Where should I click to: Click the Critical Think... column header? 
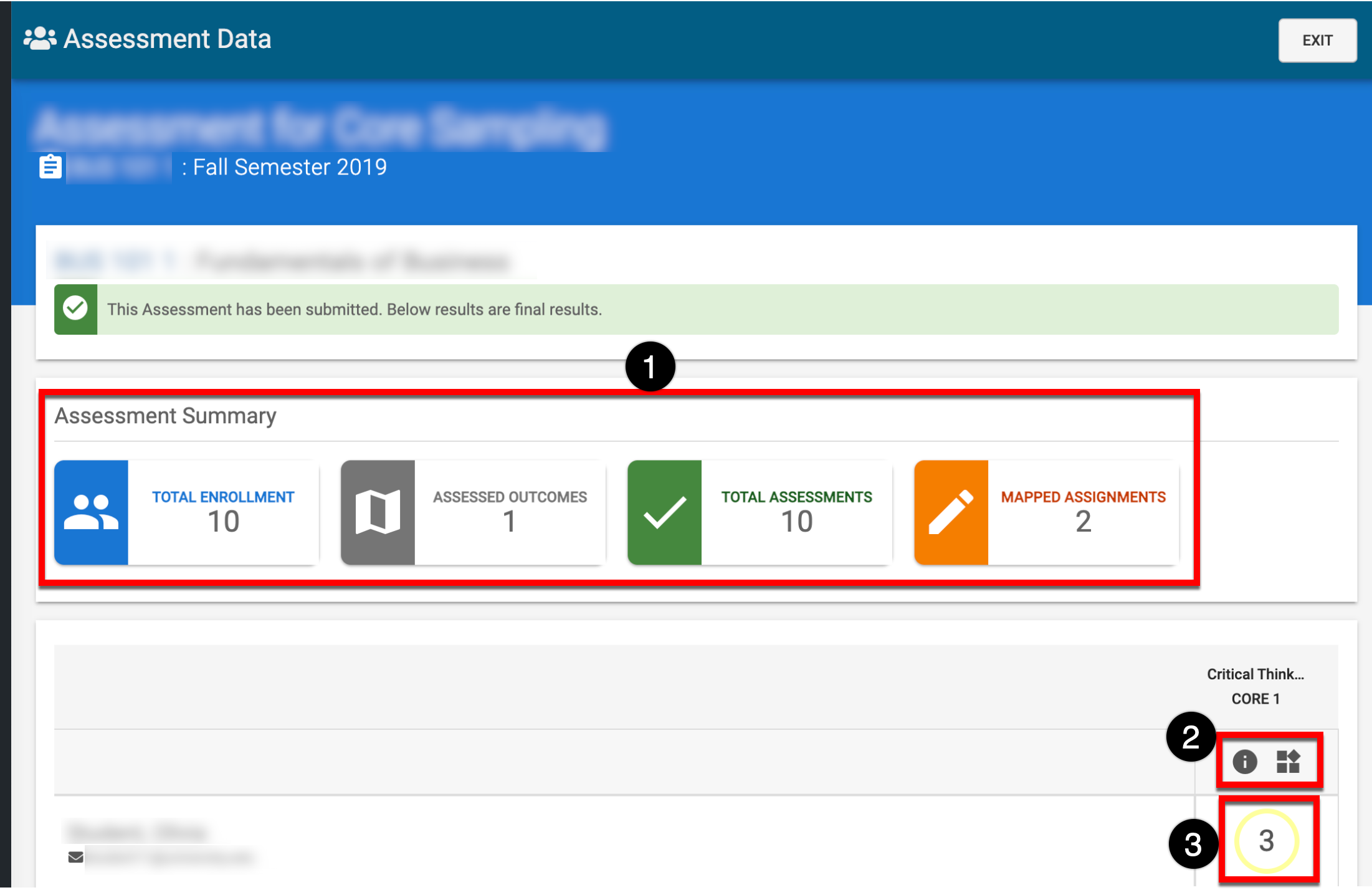point(1255,674)
